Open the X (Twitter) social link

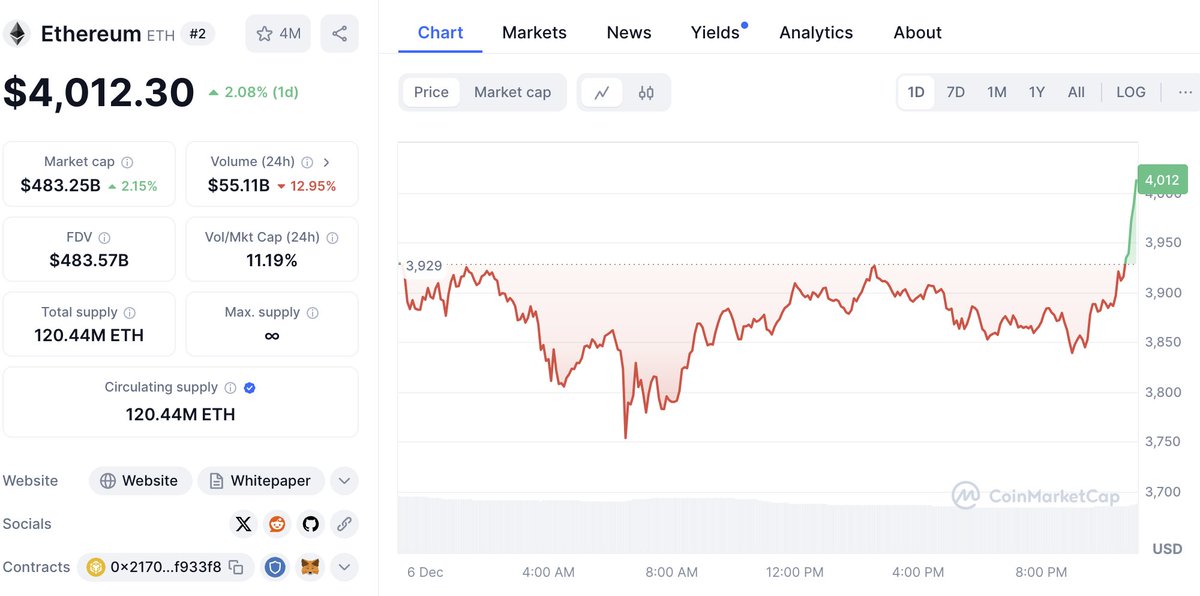(243, 524)
